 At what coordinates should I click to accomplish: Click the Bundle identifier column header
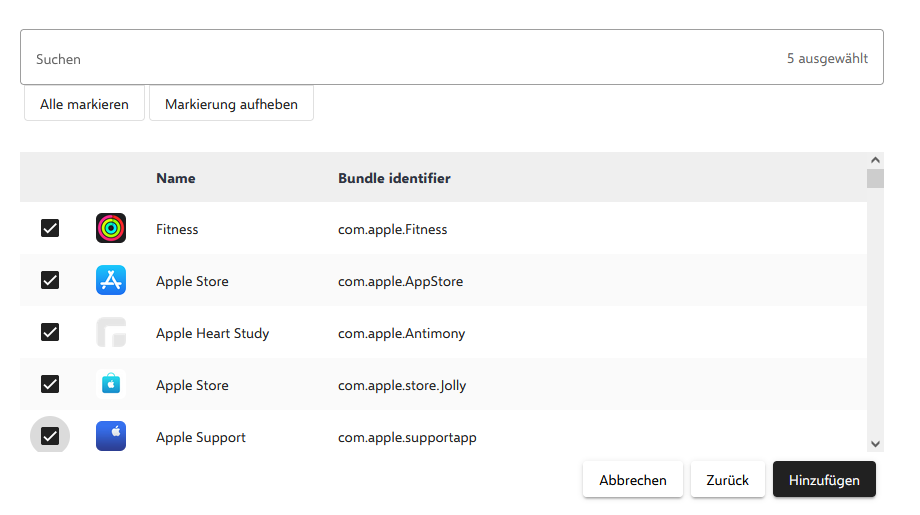(394, 178)
